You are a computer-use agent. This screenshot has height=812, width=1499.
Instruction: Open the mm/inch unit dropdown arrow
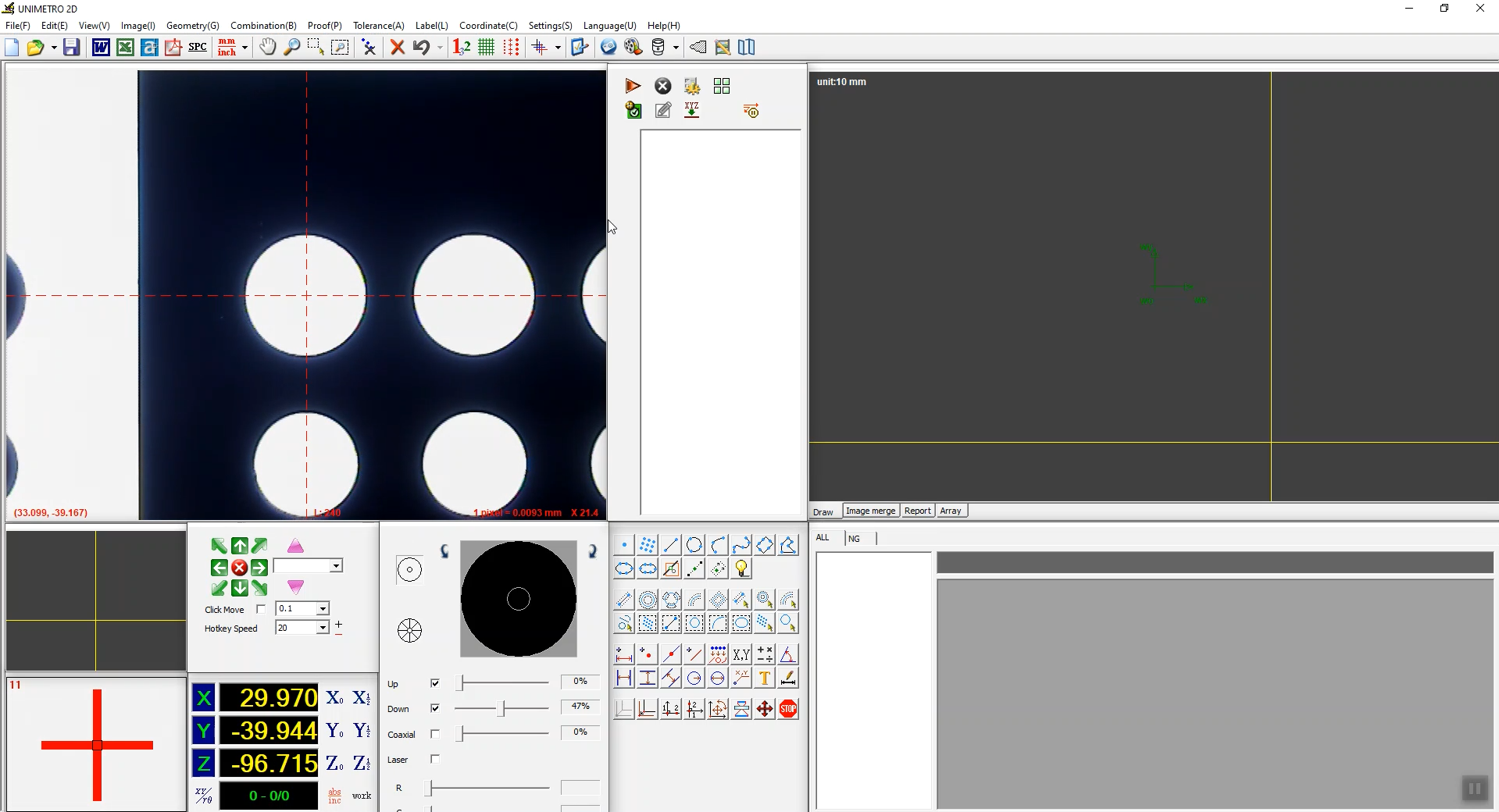click(x=244, y=48)
